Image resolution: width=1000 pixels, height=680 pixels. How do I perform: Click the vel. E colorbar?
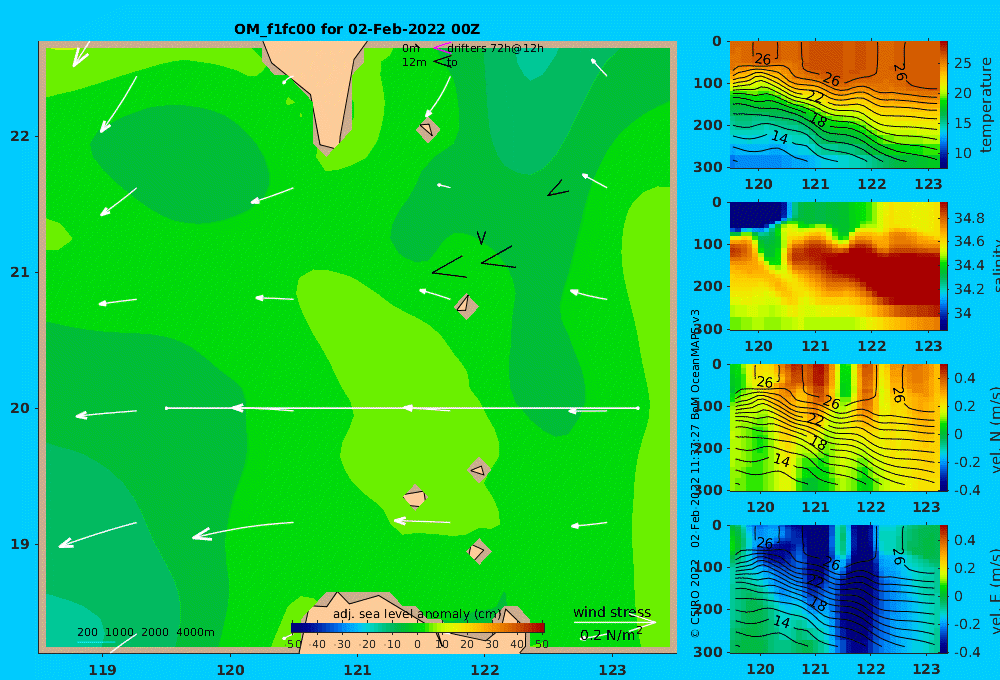944,589
